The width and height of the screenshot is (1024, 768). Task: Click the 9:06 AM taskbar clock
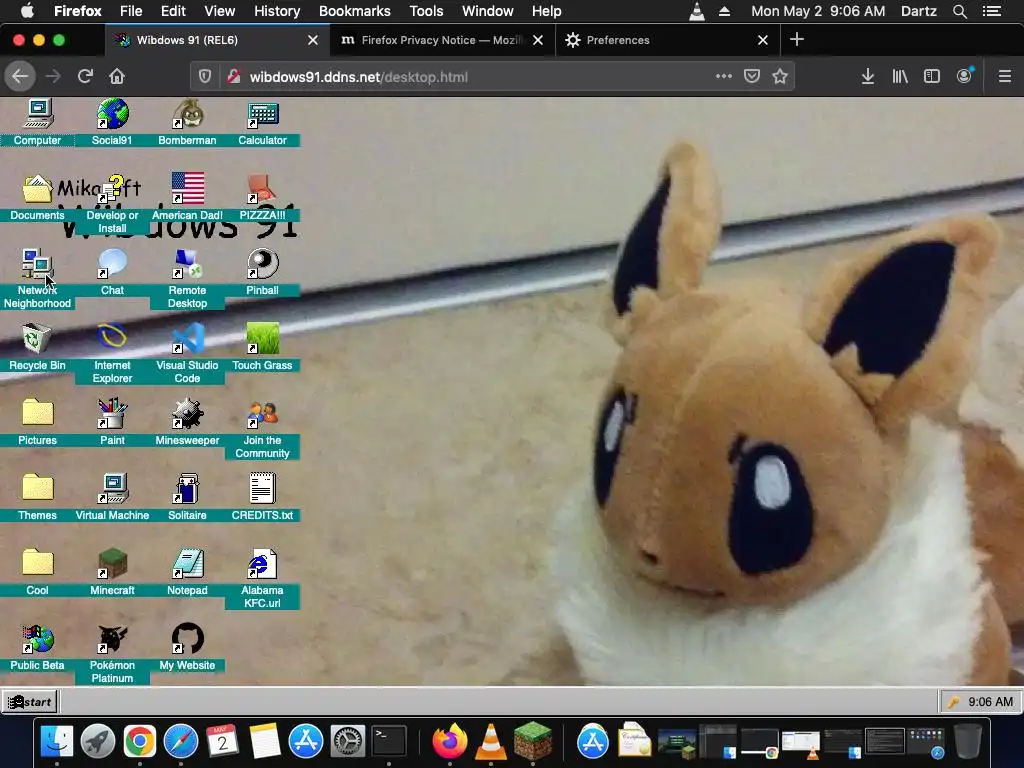pyautogui.click(x=991, y=702)
